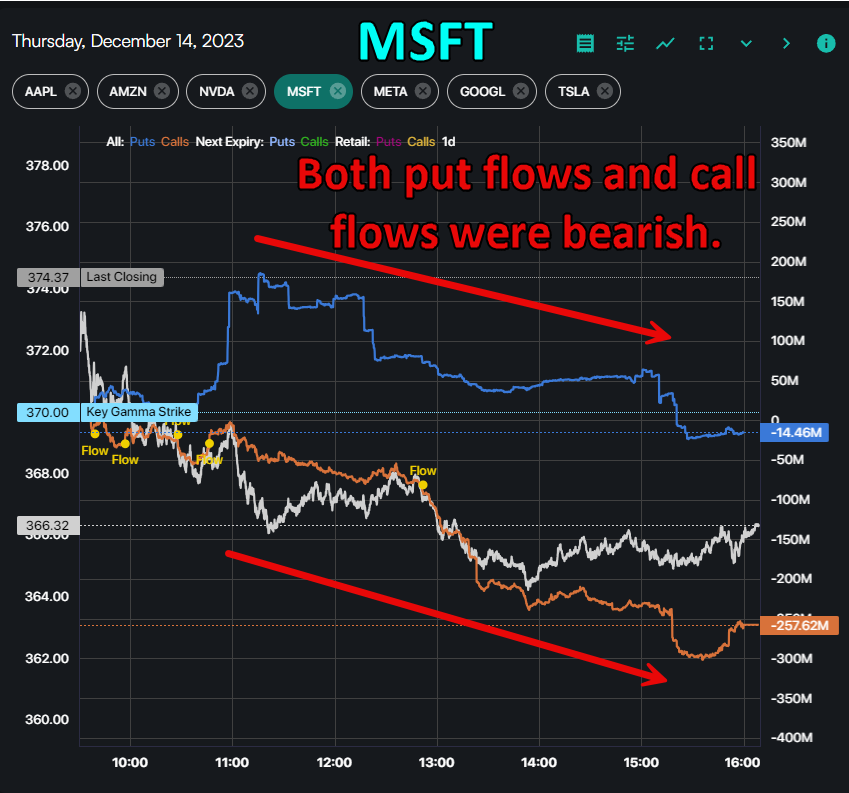Image resolution: width=849 pixels, height=793 pixels.
Task: Click the Last Closing label
Action: point(122,277)
